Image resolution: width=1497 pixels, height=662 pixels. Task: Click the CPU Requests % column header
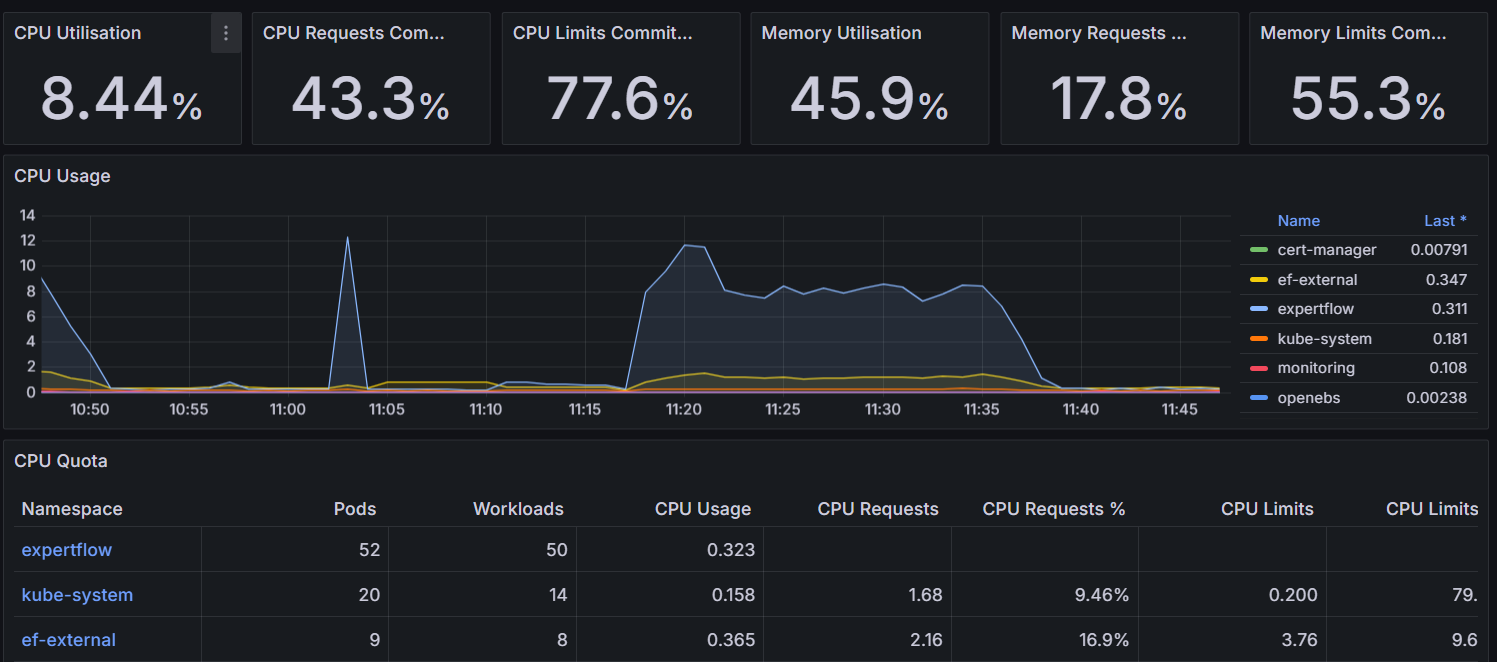pyautogui.click(x=1053, y=509)
